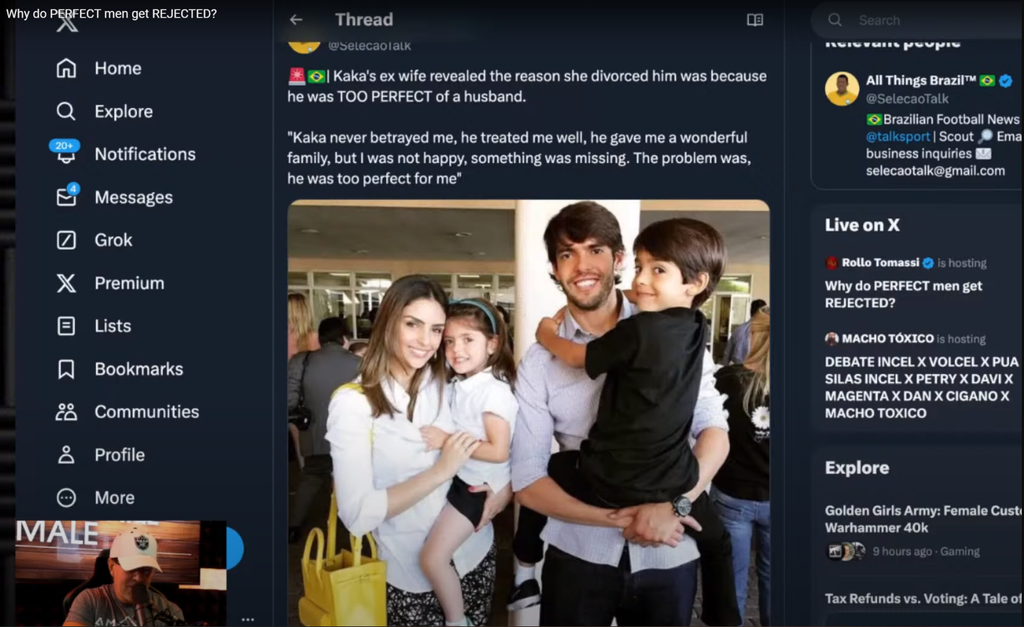Viewport: 1024px width, 627px height.
Task: Click the Profile person icon
Action: click(66, 455)
